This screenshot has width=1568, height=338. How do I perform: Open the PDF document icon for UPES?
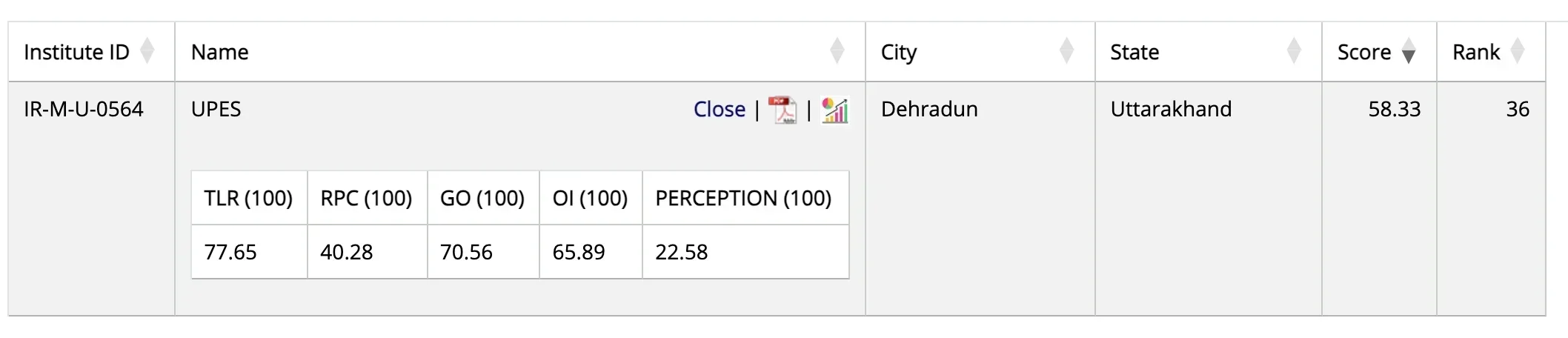point(782,110)
